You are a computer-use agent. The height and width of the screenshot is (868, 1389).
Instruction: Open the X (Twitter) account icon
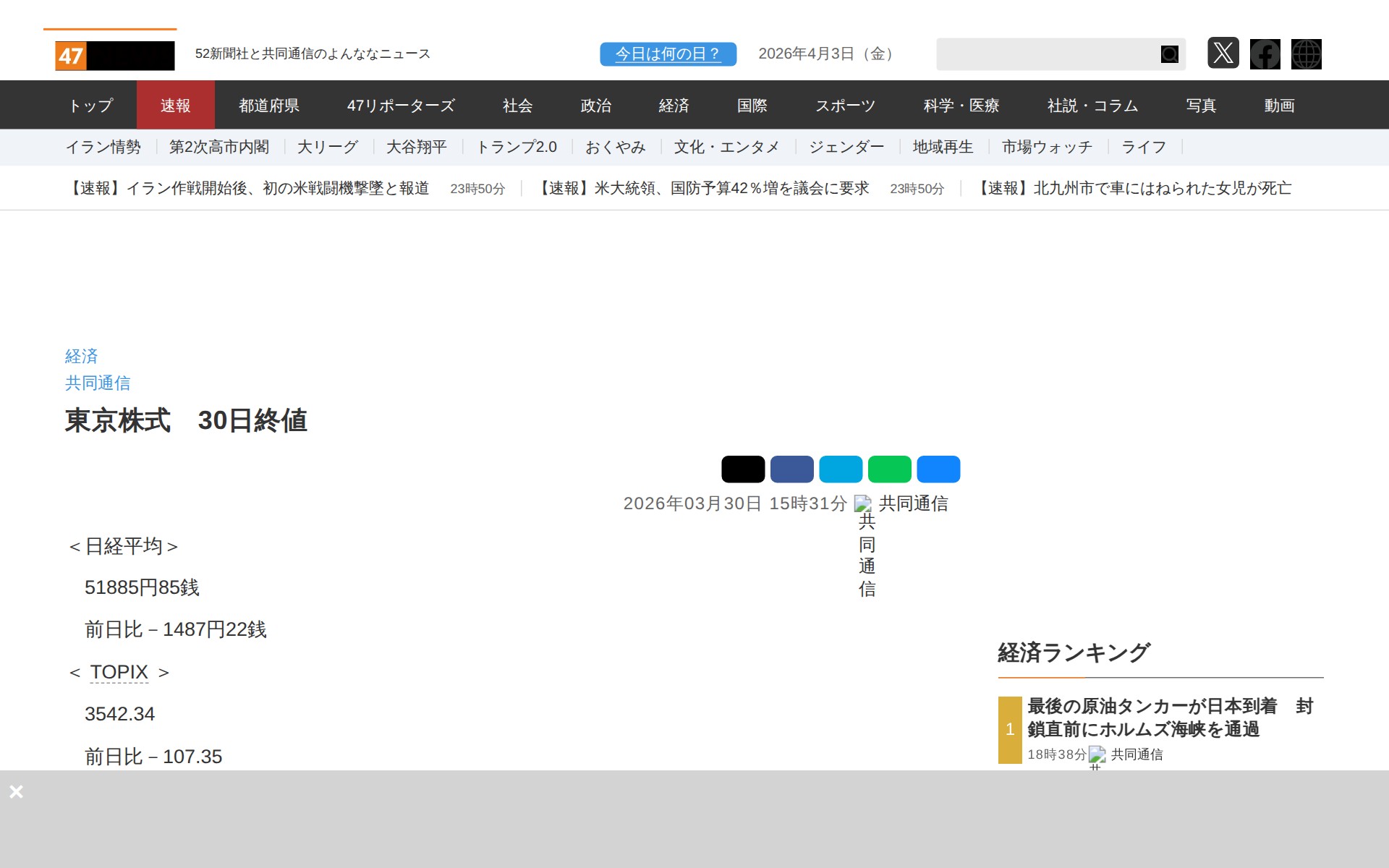point(1223,54)
